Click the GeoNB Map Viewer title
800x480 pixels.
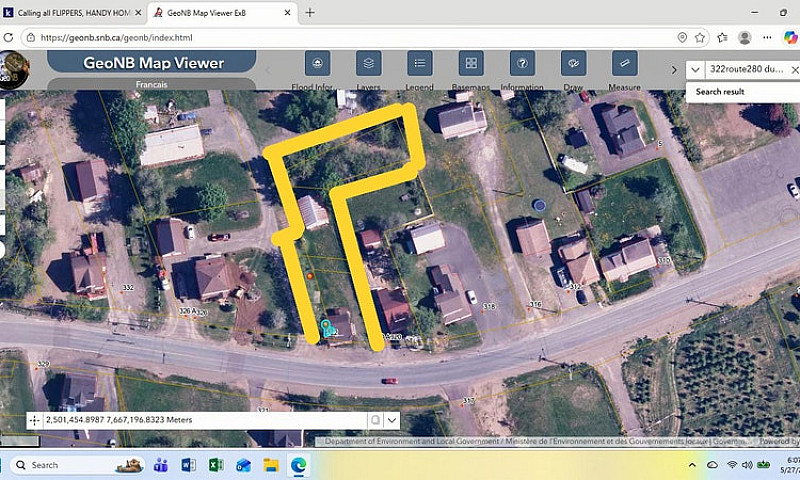[x=154, y=63]
